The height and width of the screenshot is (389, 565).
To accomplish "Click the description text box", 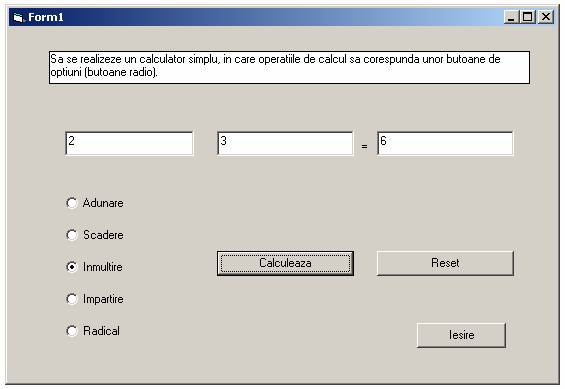I will pos(289,67).
